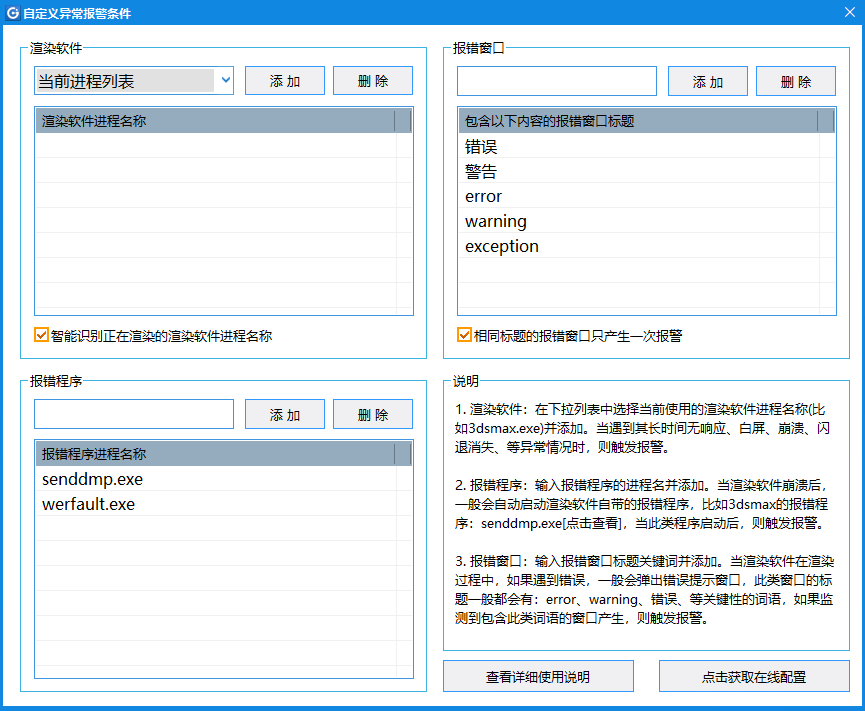Click the 渲染软件进程名称 column header
The width and height of the screenshot is (865, 711).
tap(216, 121)
